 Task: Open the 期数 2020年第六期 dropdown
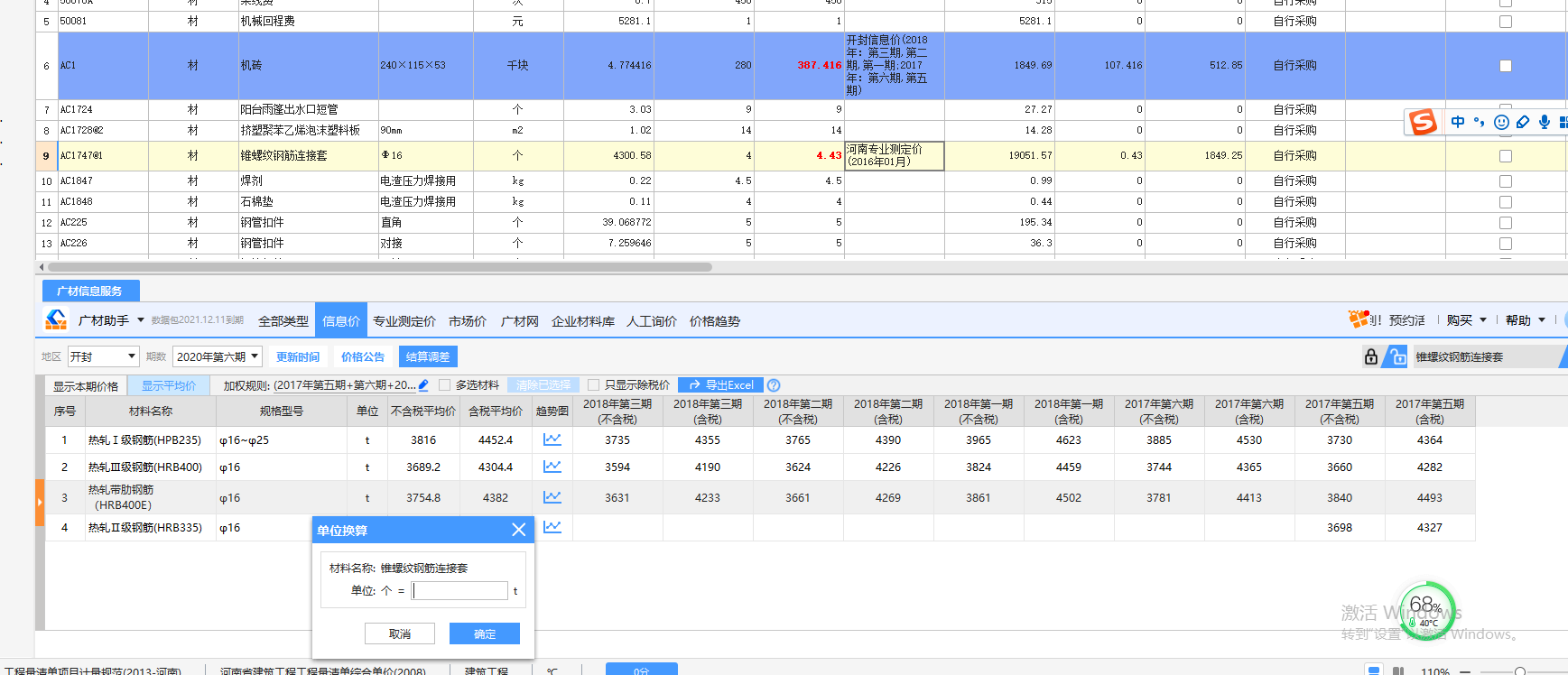click(x=218, y=356)
